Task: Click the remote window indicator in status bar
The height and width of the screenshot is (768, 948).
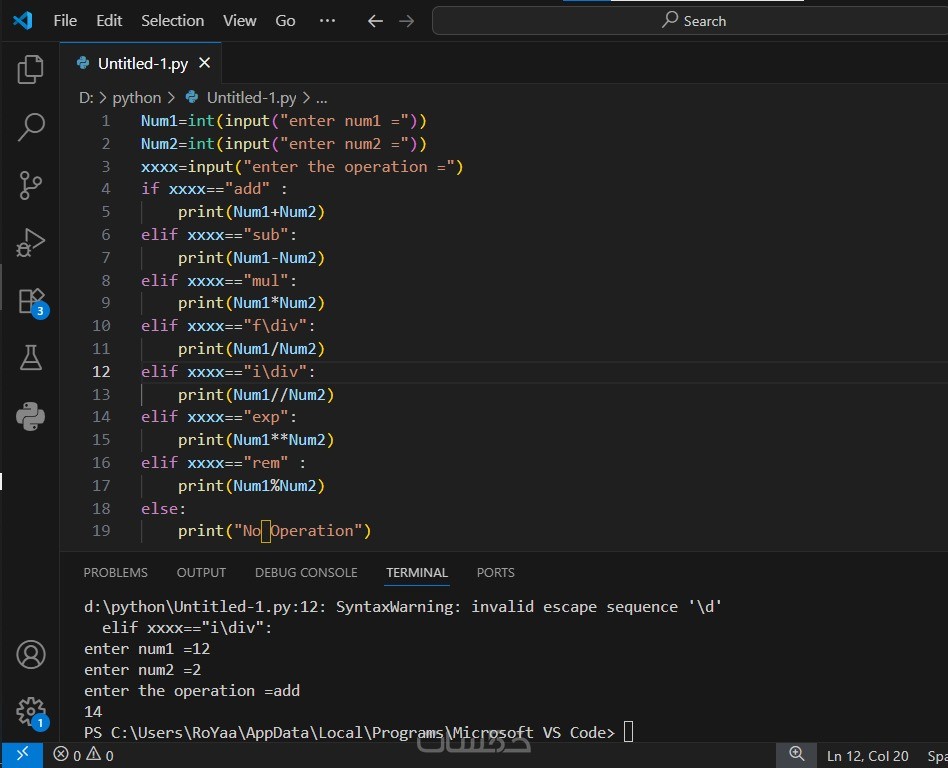Action: (x=21, y=755)
